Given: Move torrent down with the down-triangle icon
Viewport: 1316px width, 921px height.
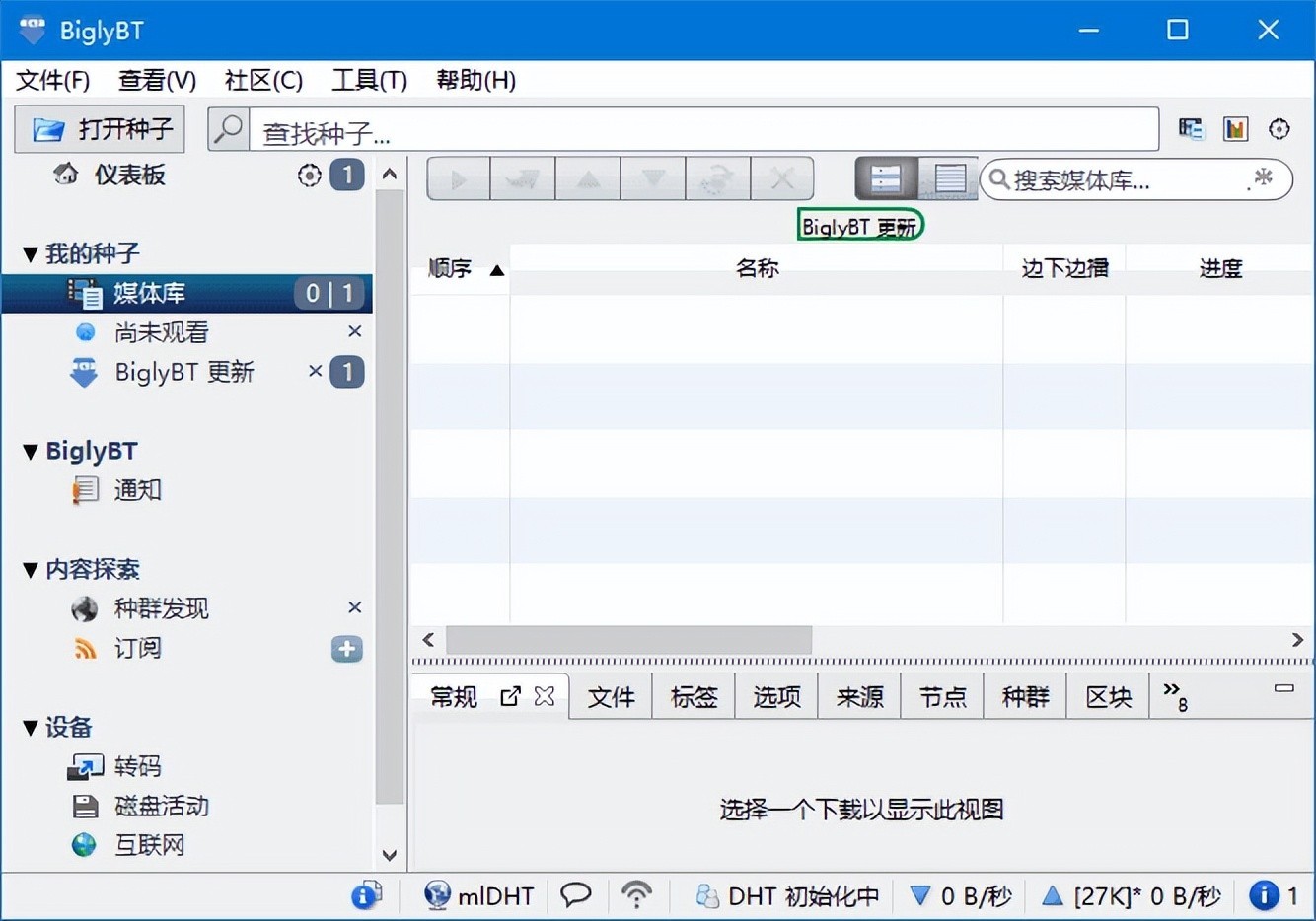Looking at the screenshot, I should tap(653, 179).
